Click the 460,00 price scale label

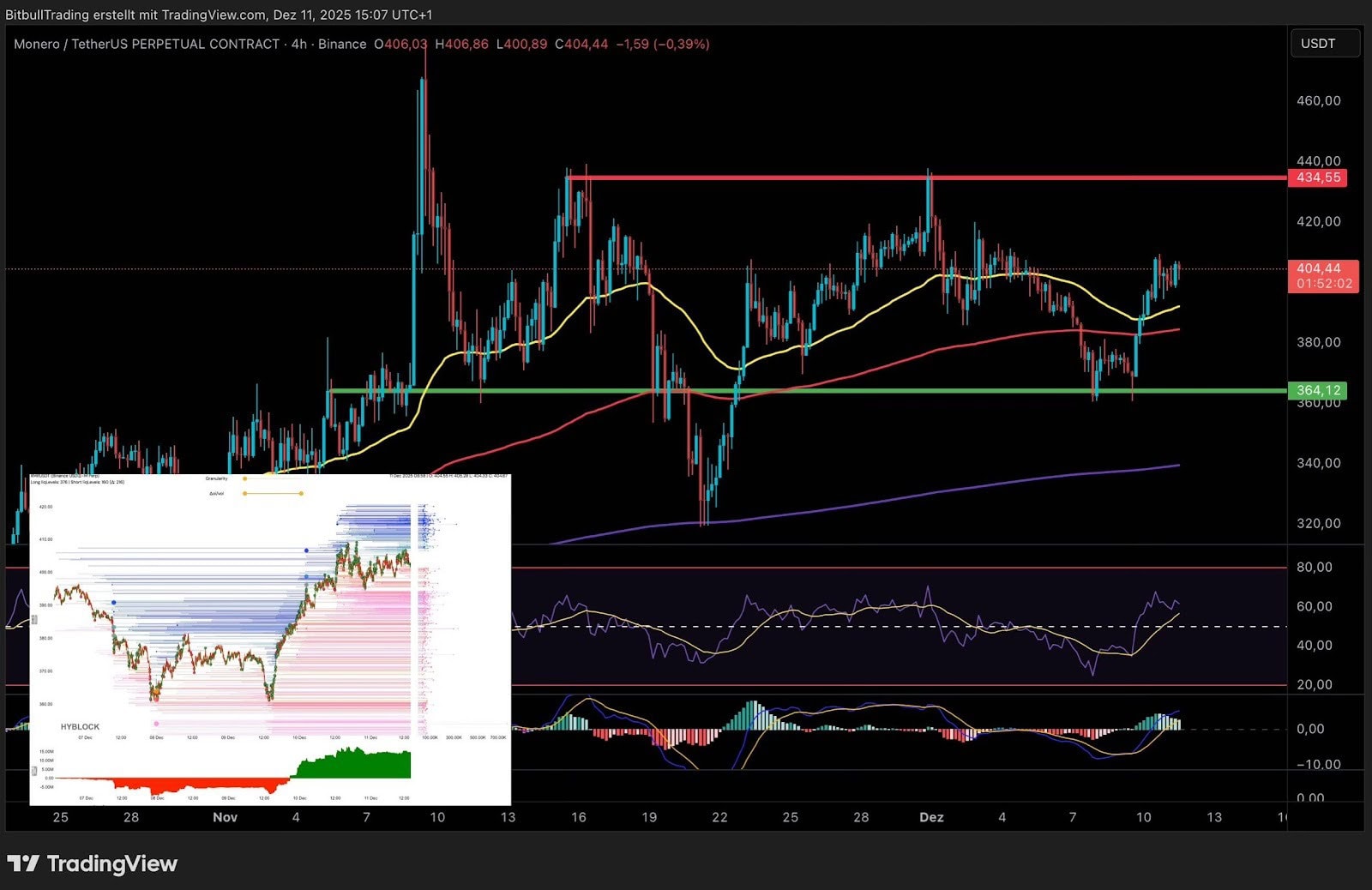point(1318,100)
